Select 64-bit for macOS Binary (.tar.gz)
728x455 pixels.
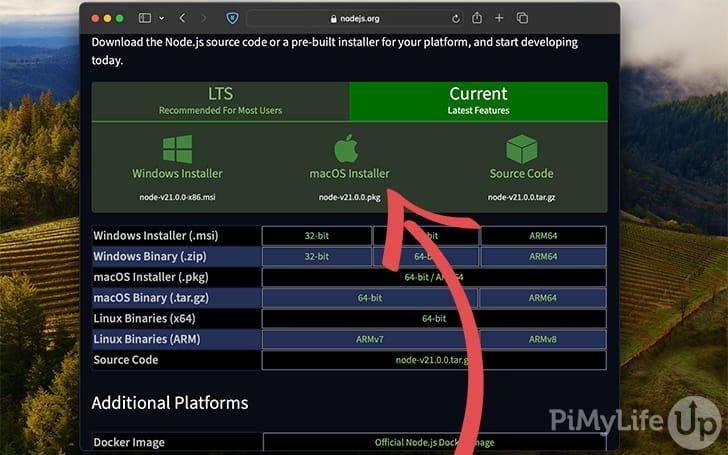[x=370, y=298]
